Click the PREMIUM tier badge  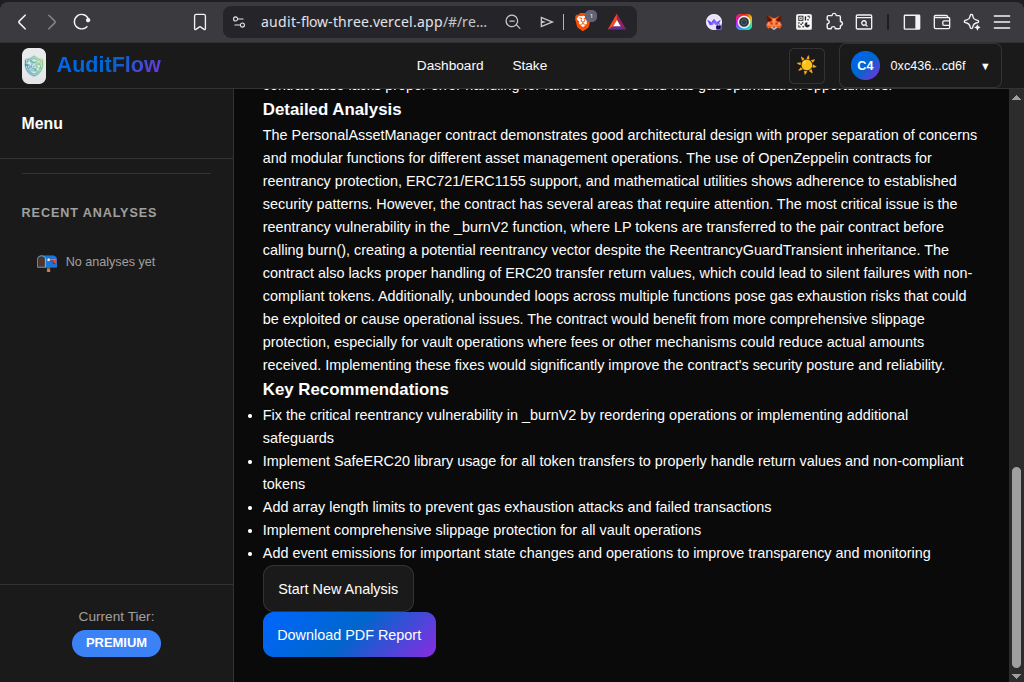[116, 643]
